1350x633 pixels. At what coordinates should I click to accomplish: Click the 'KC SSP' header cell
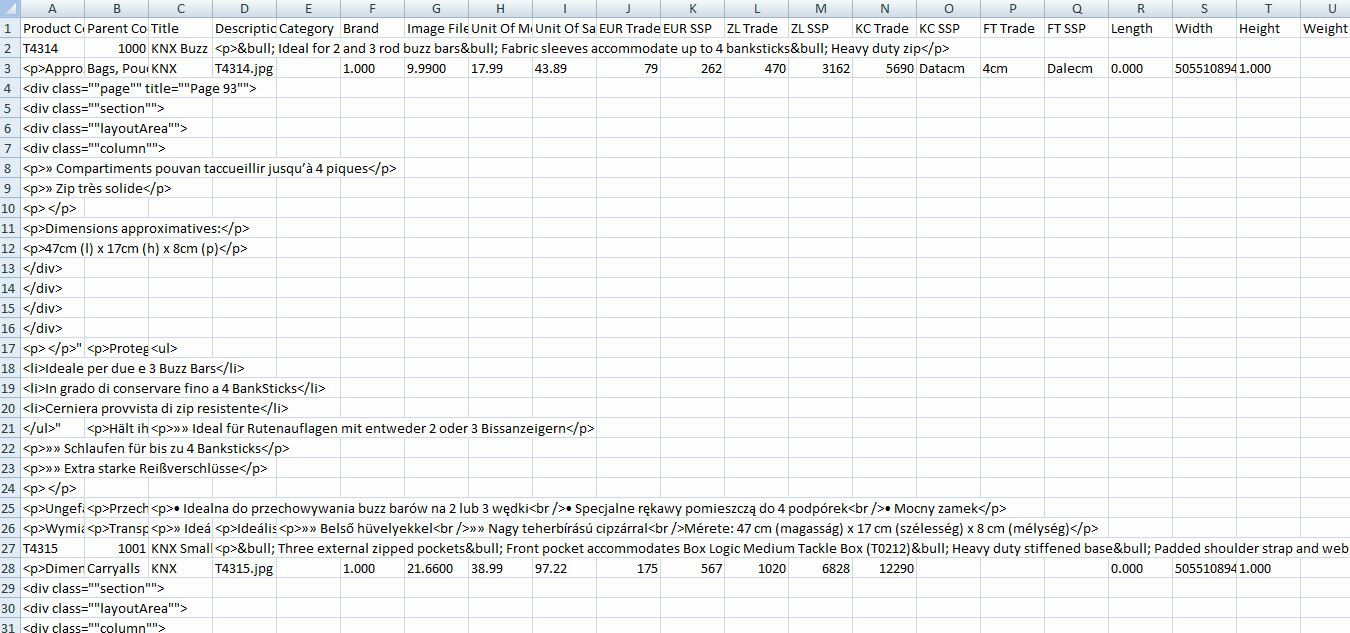(x=948, y=28)
